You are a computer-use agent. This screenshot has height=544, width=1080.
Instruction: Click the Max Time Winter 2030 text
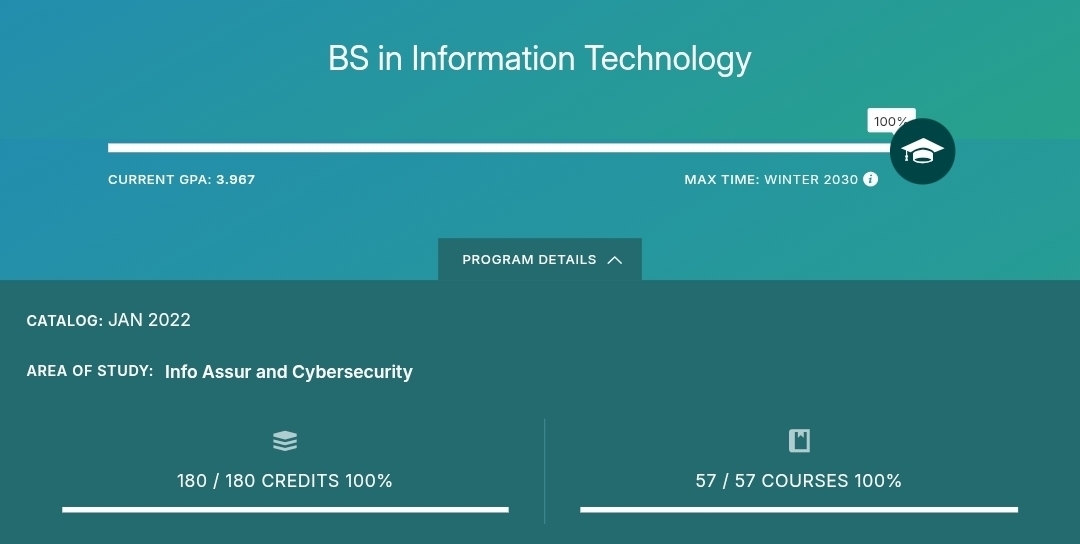771,180
